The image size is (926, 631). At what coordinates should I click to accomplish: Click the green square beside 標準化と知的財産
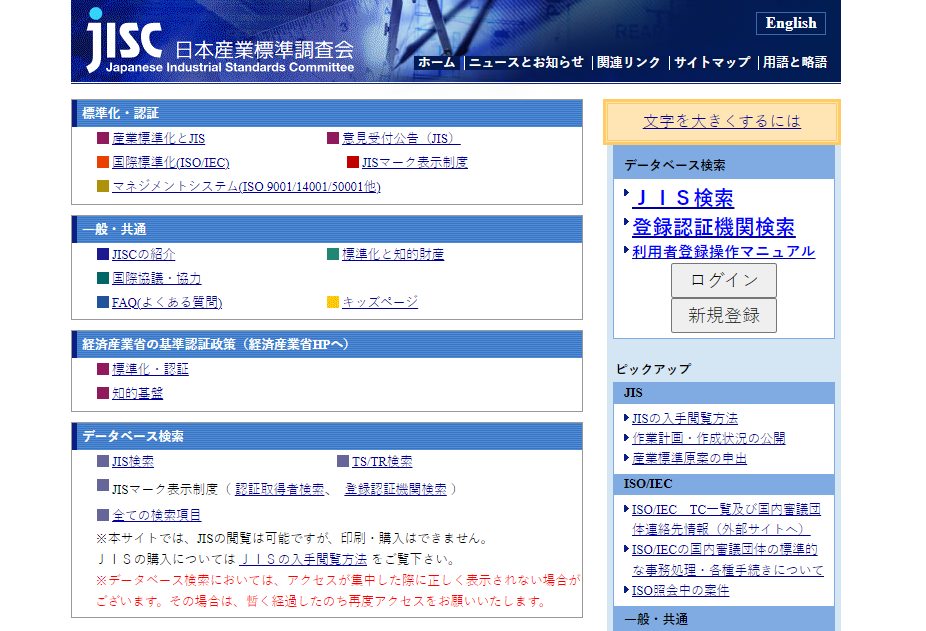(x=332, y=254)
